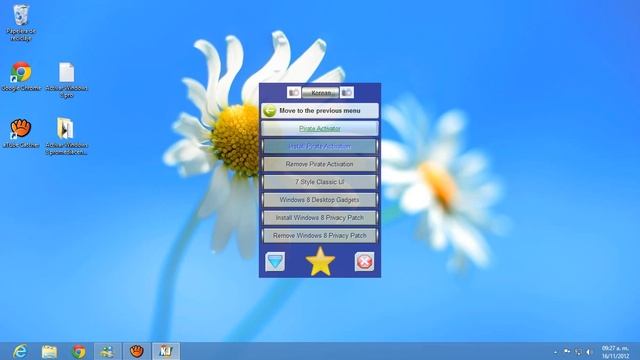The height and width of the screenshot is (360, 640).
Task: Show hidden tray icons arrow
Action: pyautogui.click(x=555, y=352)
